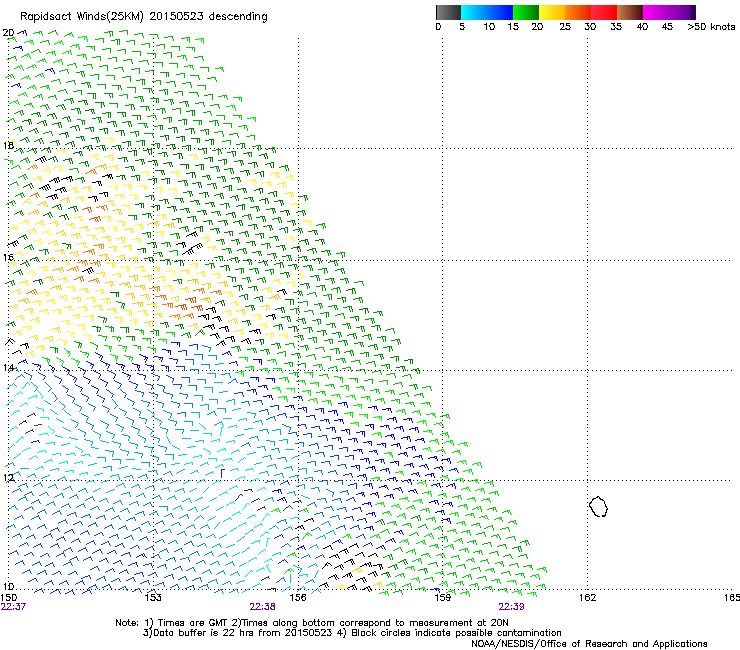Click the 'NOAA/NESDIS/Office of Research and Applications' credit

tap(589, 644)
